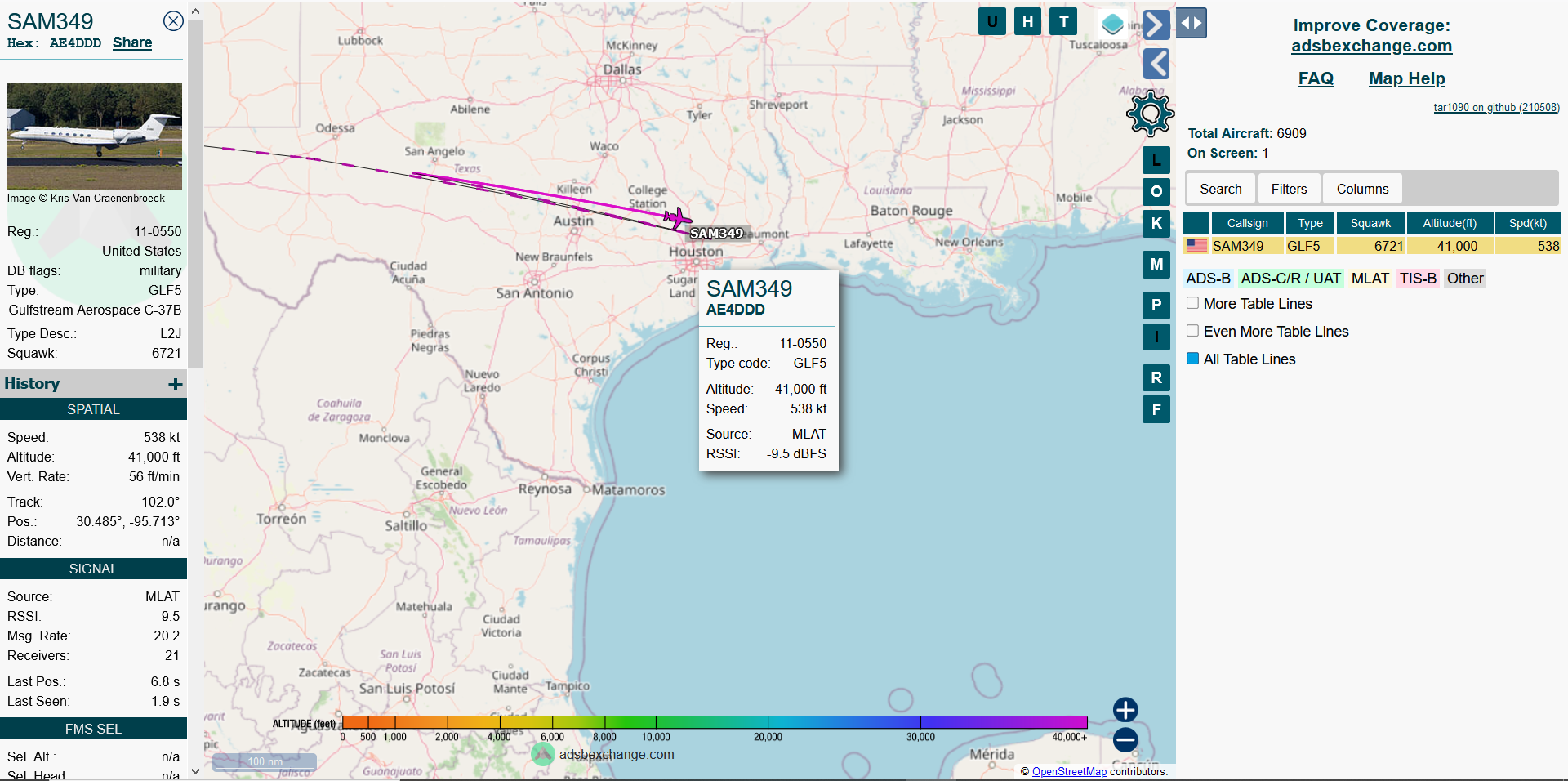1568x781 pixels.
Task: Click the ADS-B legend label
Action: click(x=1208, y=279)
